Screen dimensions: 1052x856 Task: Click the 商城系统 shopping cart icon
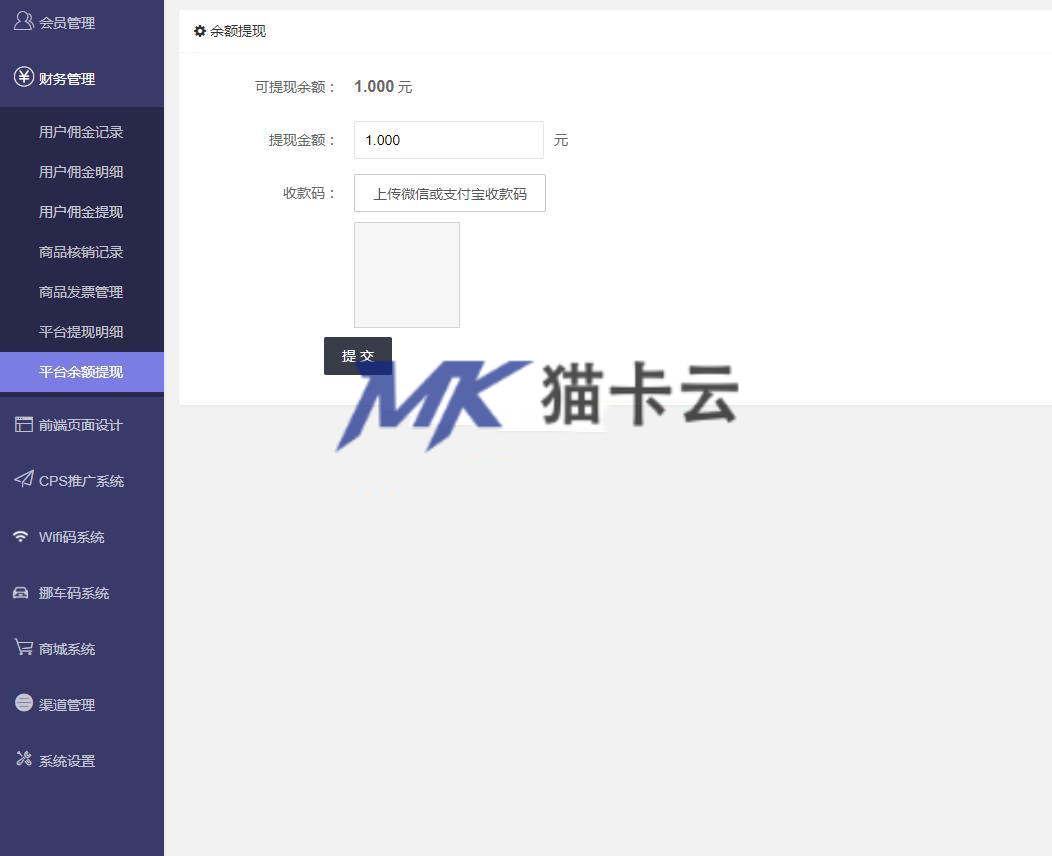click(23, 647)
